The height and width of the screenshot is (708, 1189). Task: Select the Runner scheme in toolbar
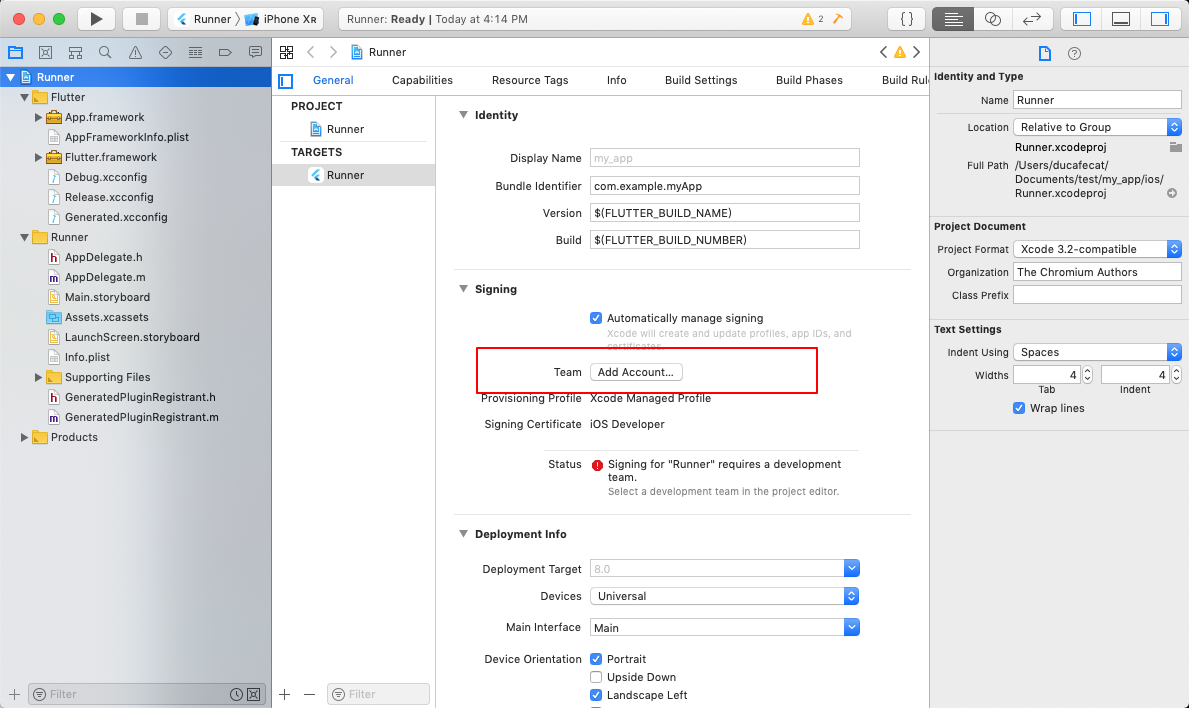[203, 19]
